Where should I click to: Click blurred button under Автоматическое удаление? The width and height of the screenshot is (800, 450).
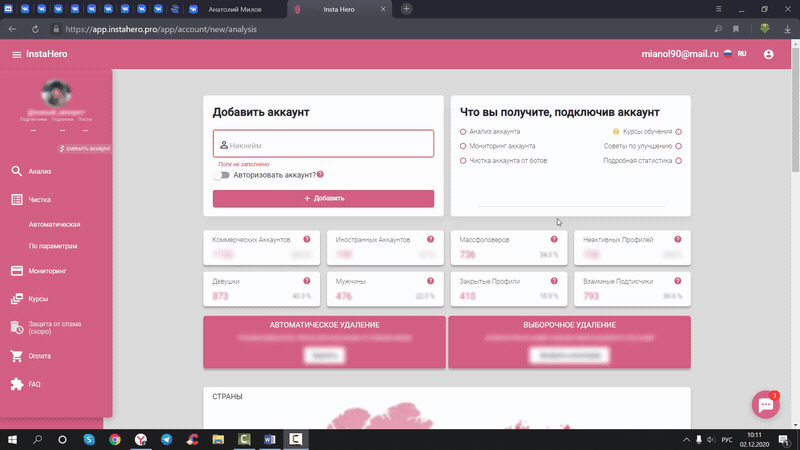324,355
